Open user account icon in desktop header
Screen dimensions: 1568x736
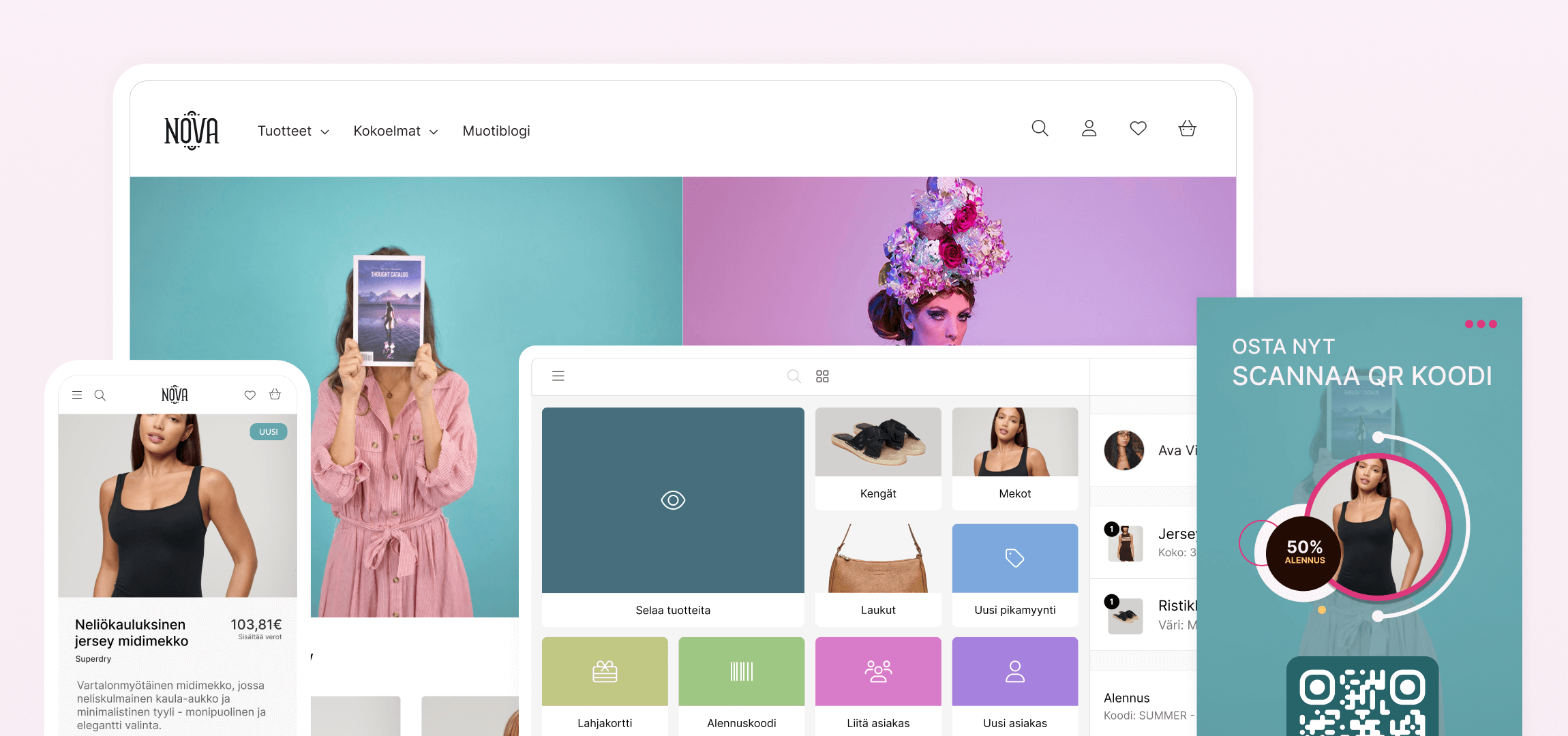coord(1089,128)
